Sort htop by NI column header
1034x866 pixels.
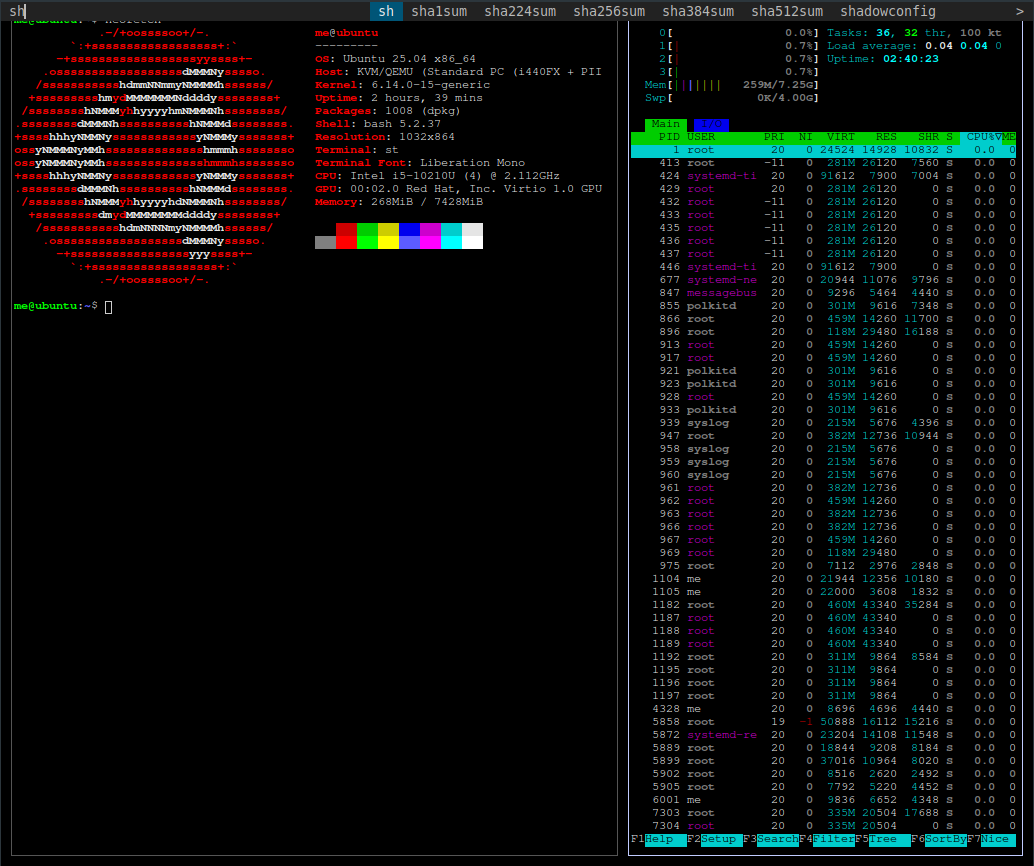(805, 137)
